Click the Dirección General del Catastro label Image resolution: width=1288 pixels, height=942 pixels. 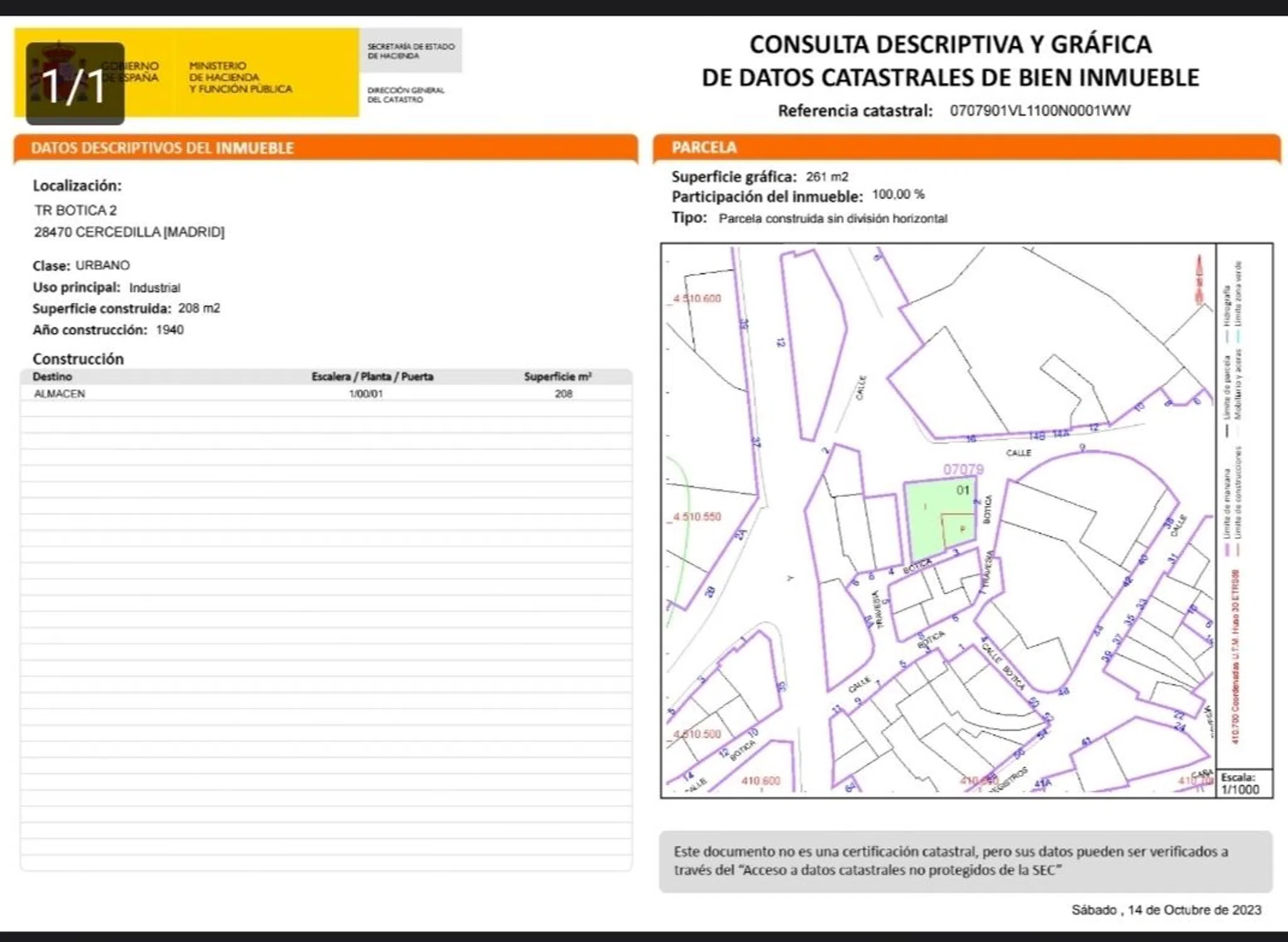(406, 95)
